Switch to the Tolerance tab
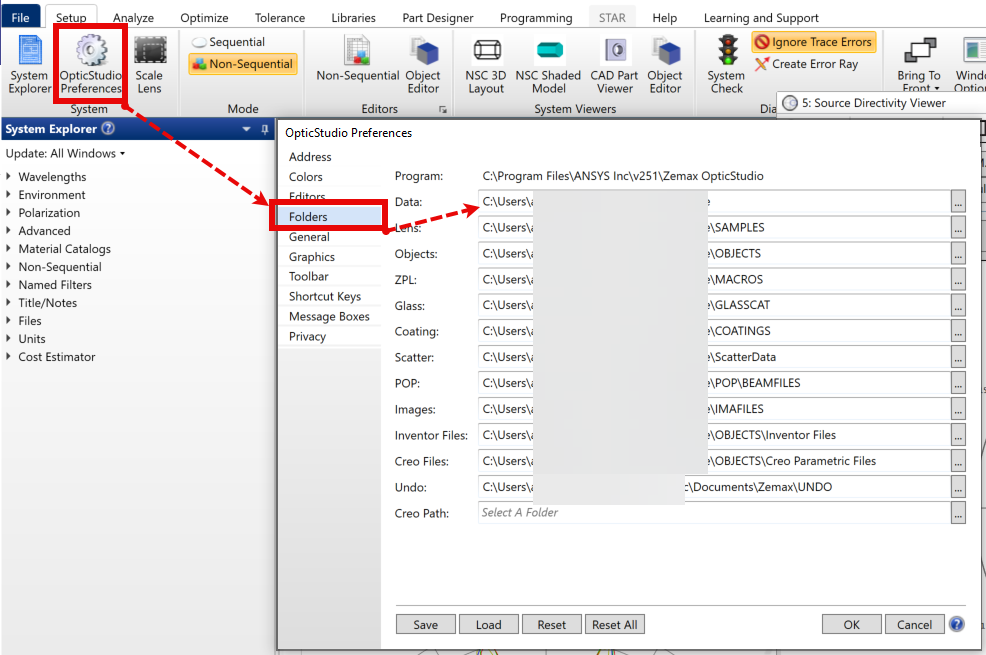 (280, 18)
